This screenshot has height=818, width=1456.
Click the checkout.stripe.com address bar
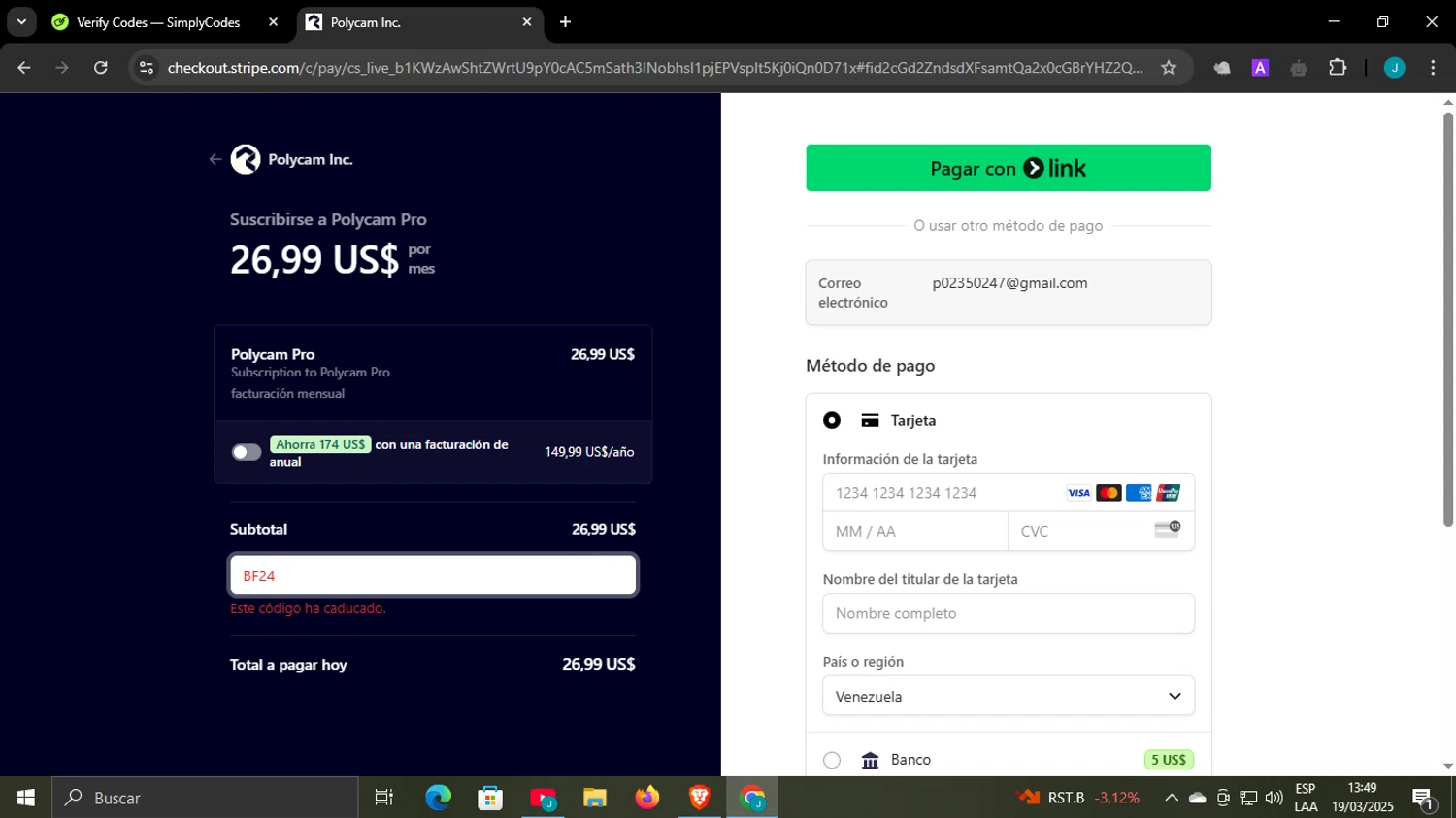[x=655, y=68]
